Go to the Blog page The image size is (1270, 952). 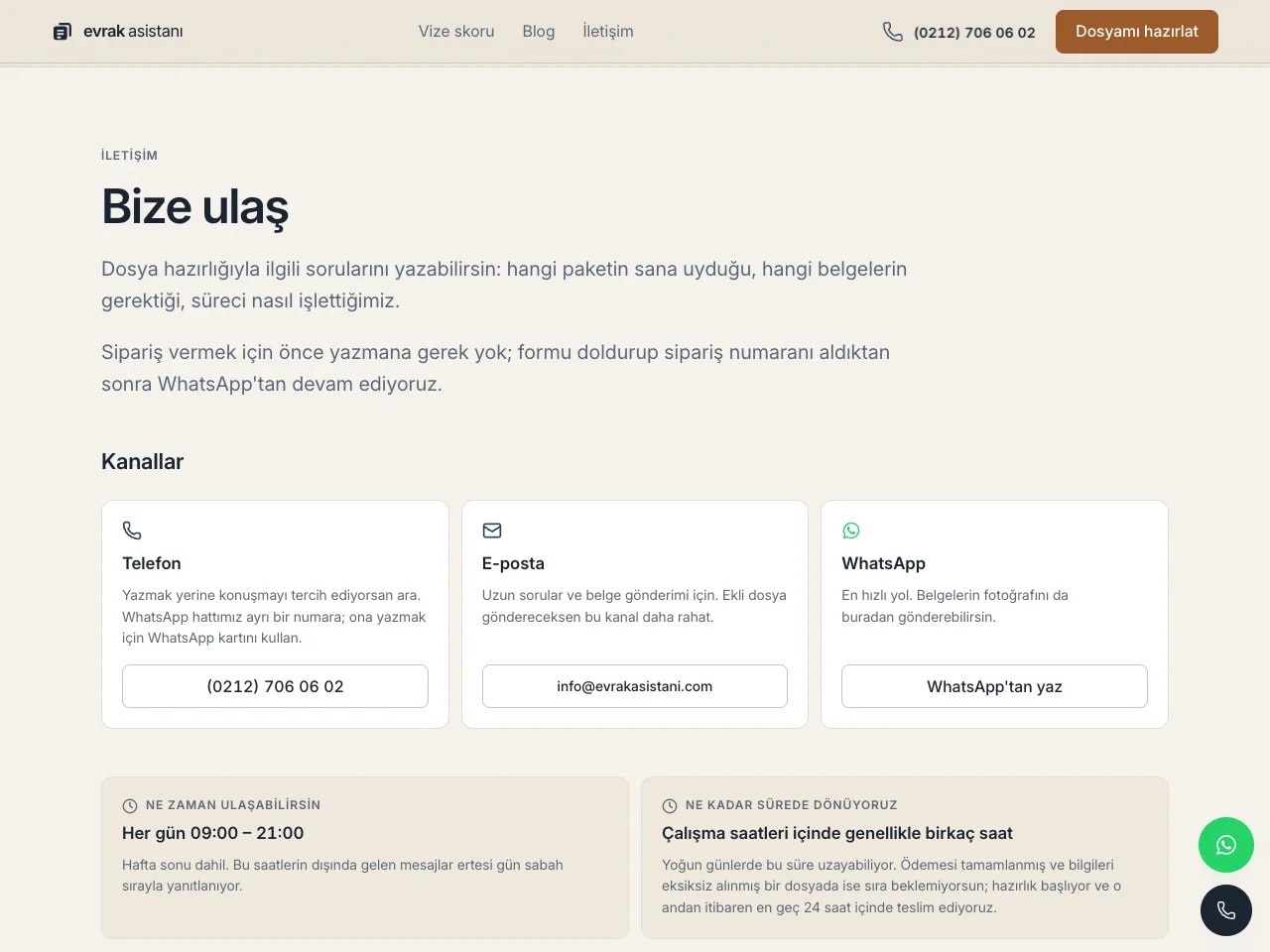[539, 32]
